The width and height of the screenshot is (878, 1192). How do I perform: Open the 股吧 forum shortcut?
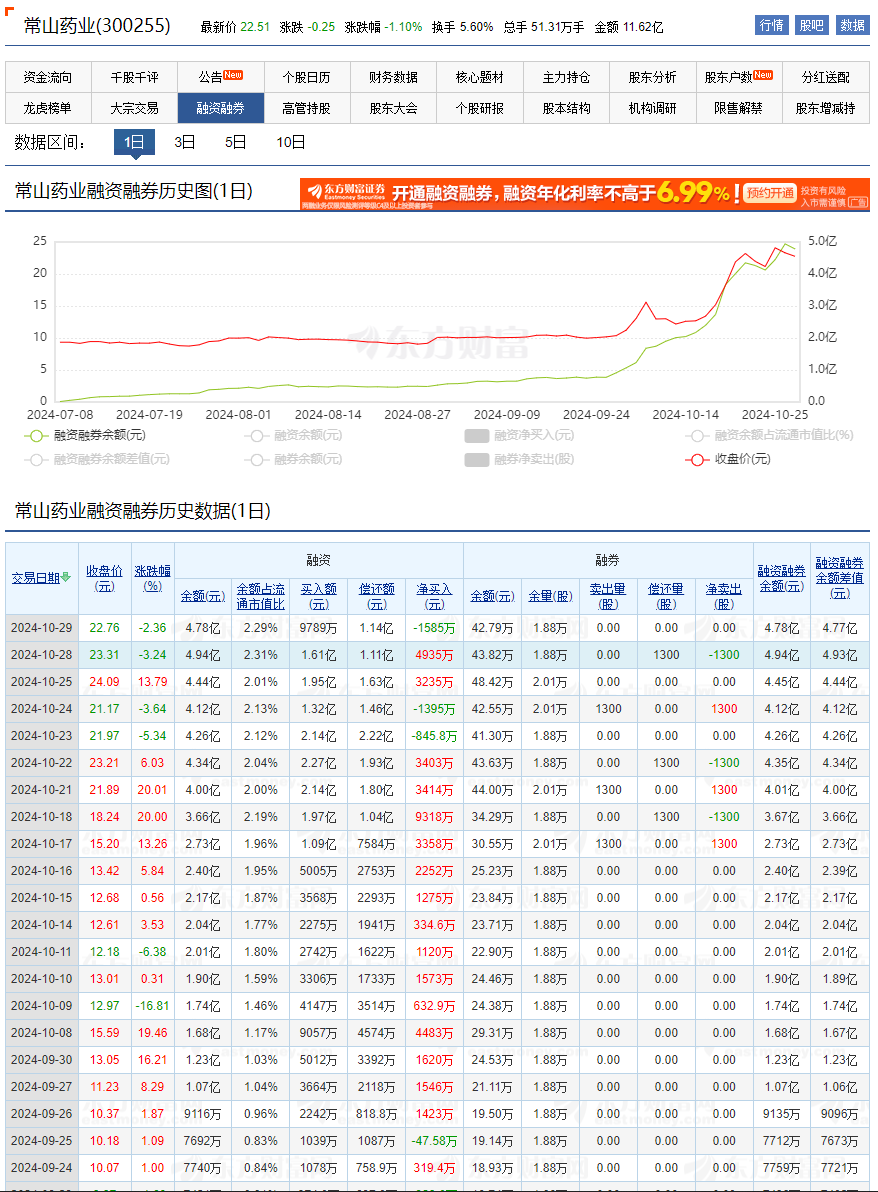tap(812, 25)
